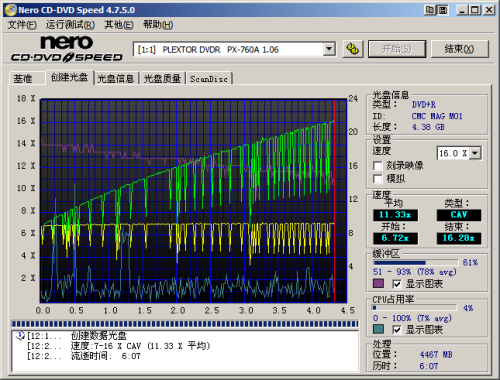Image resolution: width=500 pixels, height=380 pixels.
Task: Click the Nero CD-DVD Speed logo
Action: pos(67,49)
